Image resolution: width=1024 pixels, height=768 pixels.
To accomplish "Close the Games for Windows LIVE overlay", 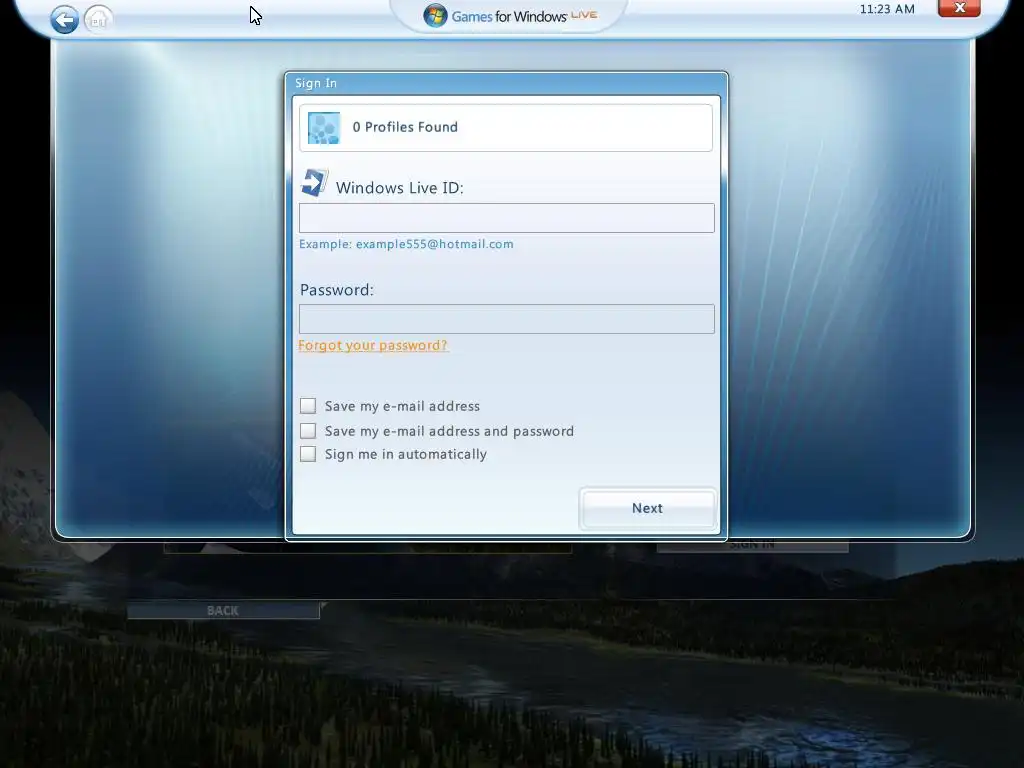I will 959,8.
